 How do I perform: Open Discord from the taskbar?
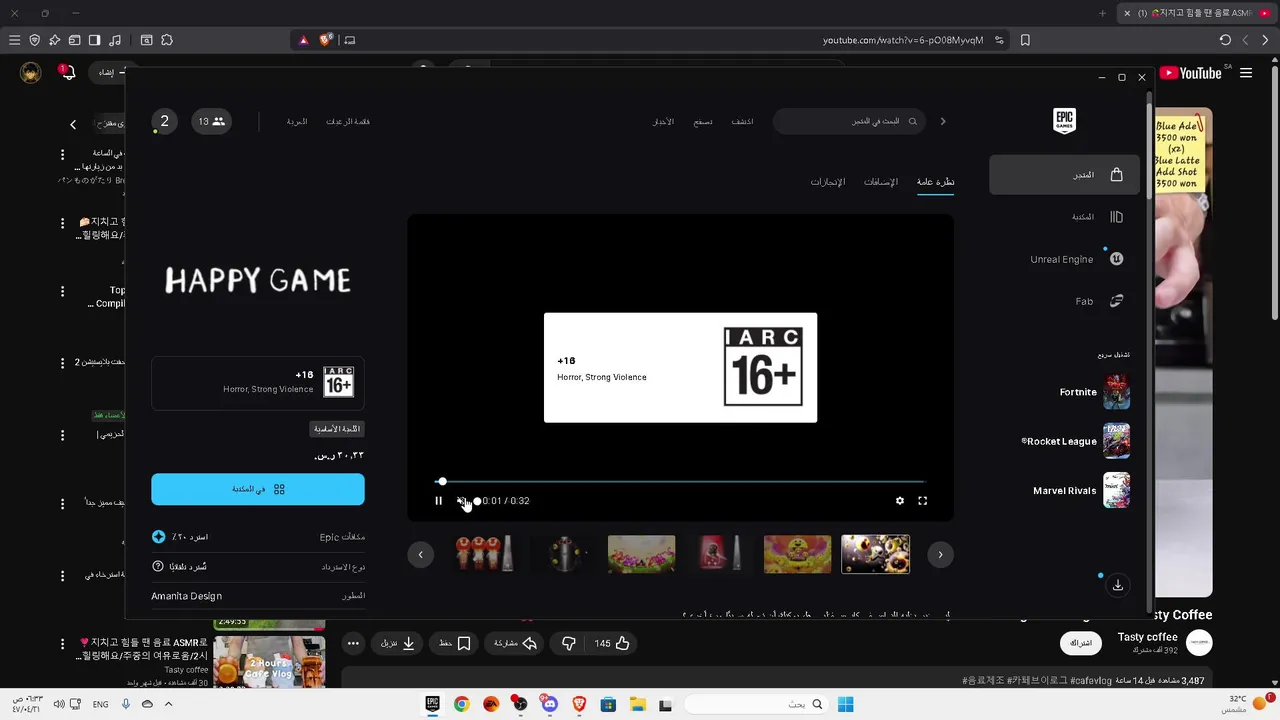pyautogui.click(x=549, y=704)
